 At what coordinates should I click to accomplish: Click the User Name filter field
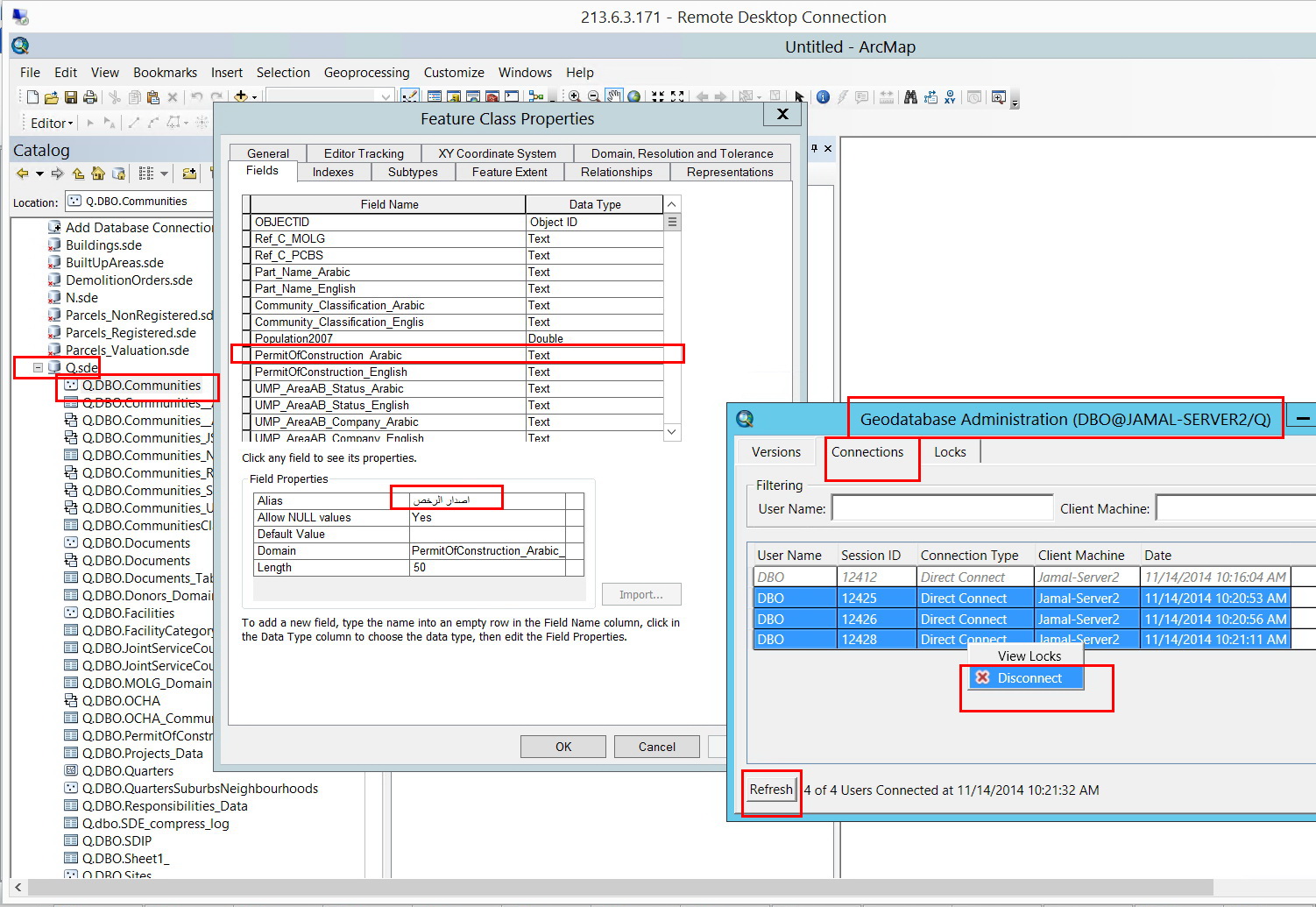[x=942, y=508]
